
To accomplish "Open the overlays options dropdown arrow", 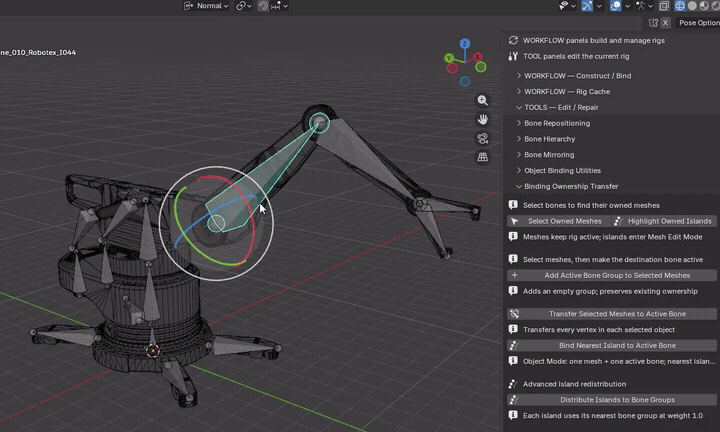I will click(x=627, y=6).
